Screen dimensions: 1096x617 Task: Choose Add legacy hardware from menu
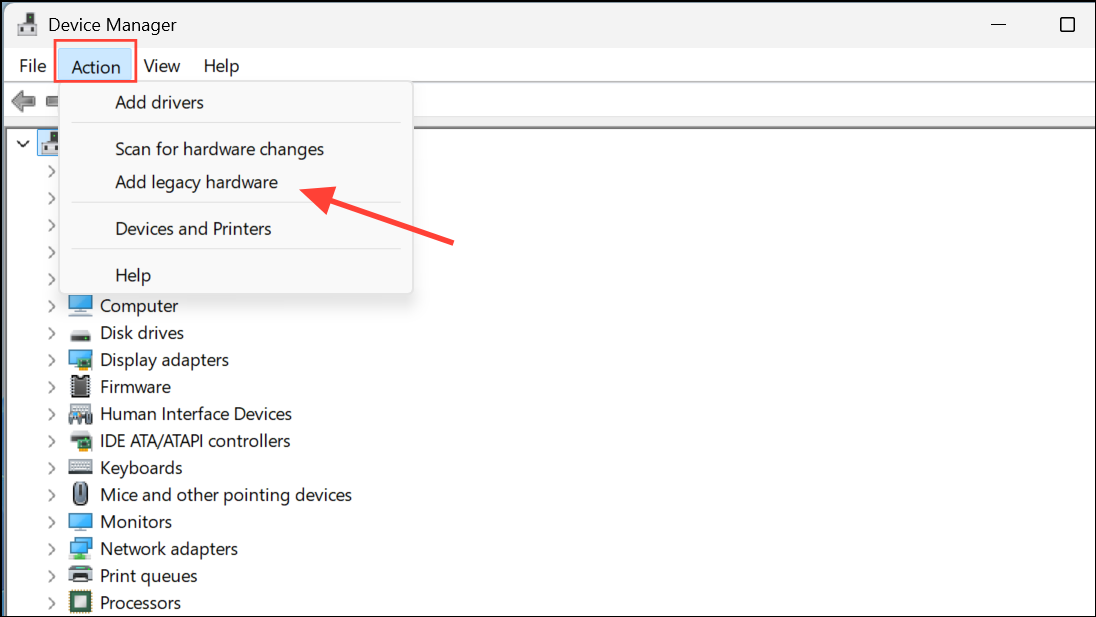196,182
